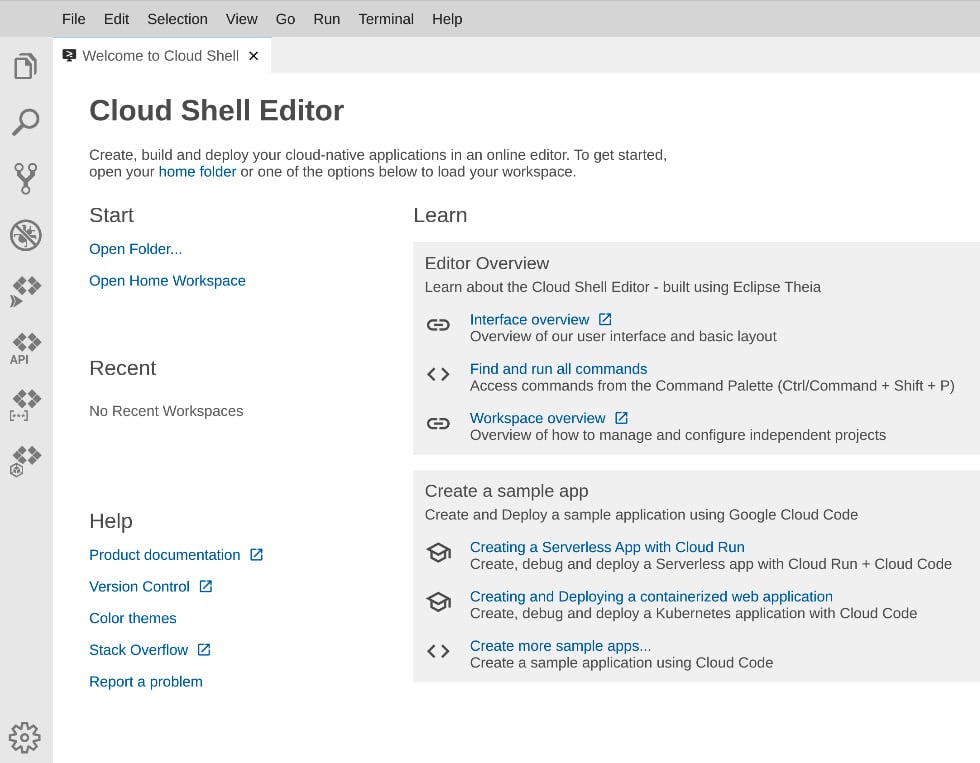Open the Explorer files icon in sidebar
Image resolution: width=980 pixels, height=763 pixels.
click(x=26, y=66)
